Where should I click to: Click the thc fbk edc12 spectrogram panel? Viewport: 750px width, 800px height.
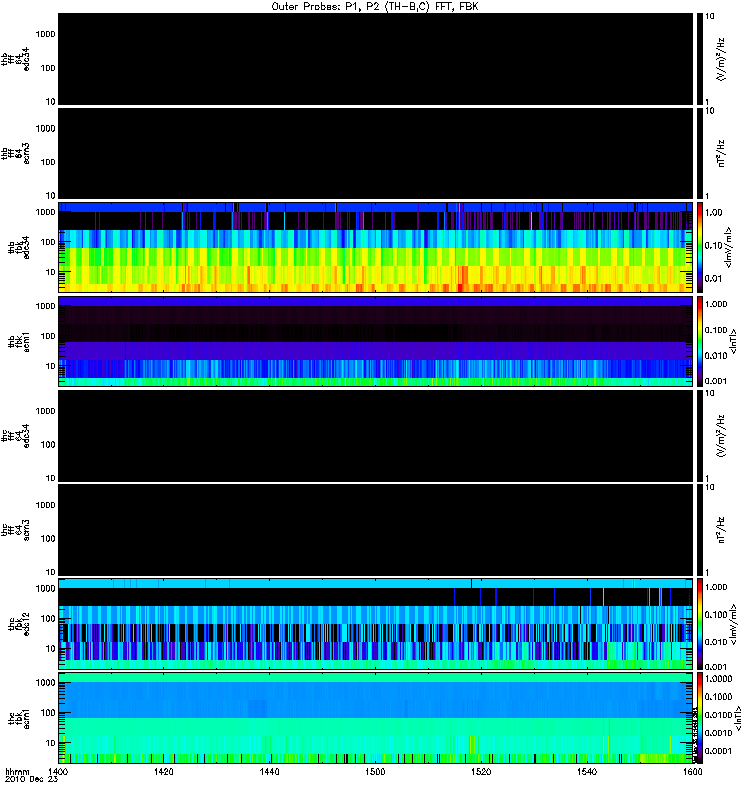[x=376, y=624]
